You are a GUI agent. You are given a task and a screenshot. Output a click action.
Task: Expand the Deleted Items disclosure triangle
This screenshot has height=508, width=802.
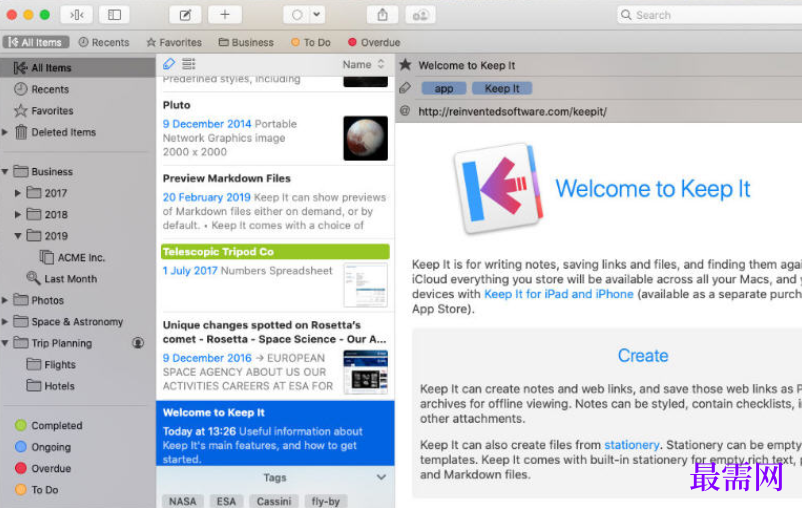(x=5, y=132)
